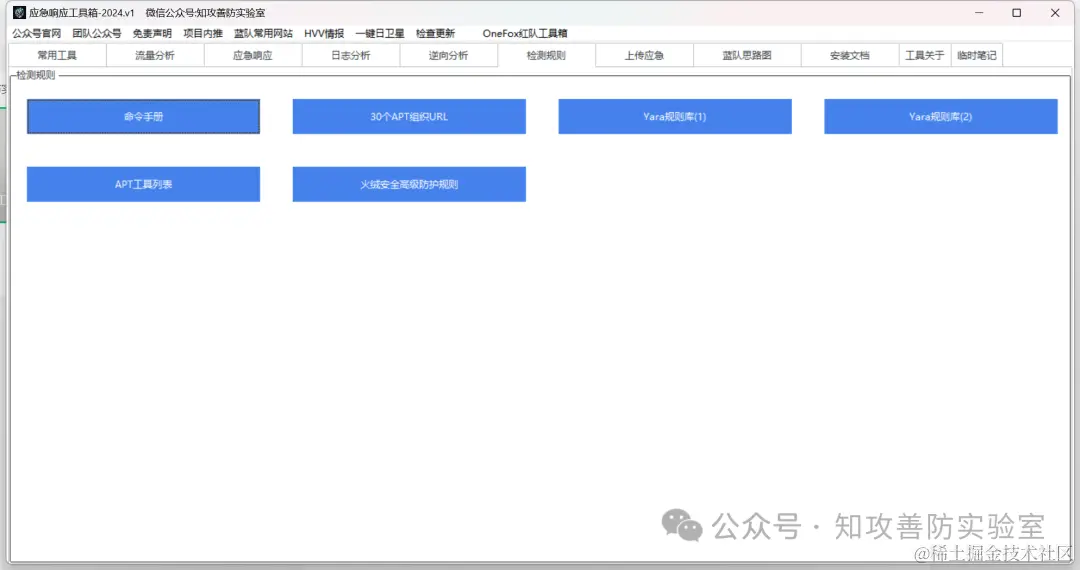
Task: Open 火绒安全高级防护规则 button
Action: (409, 184)
